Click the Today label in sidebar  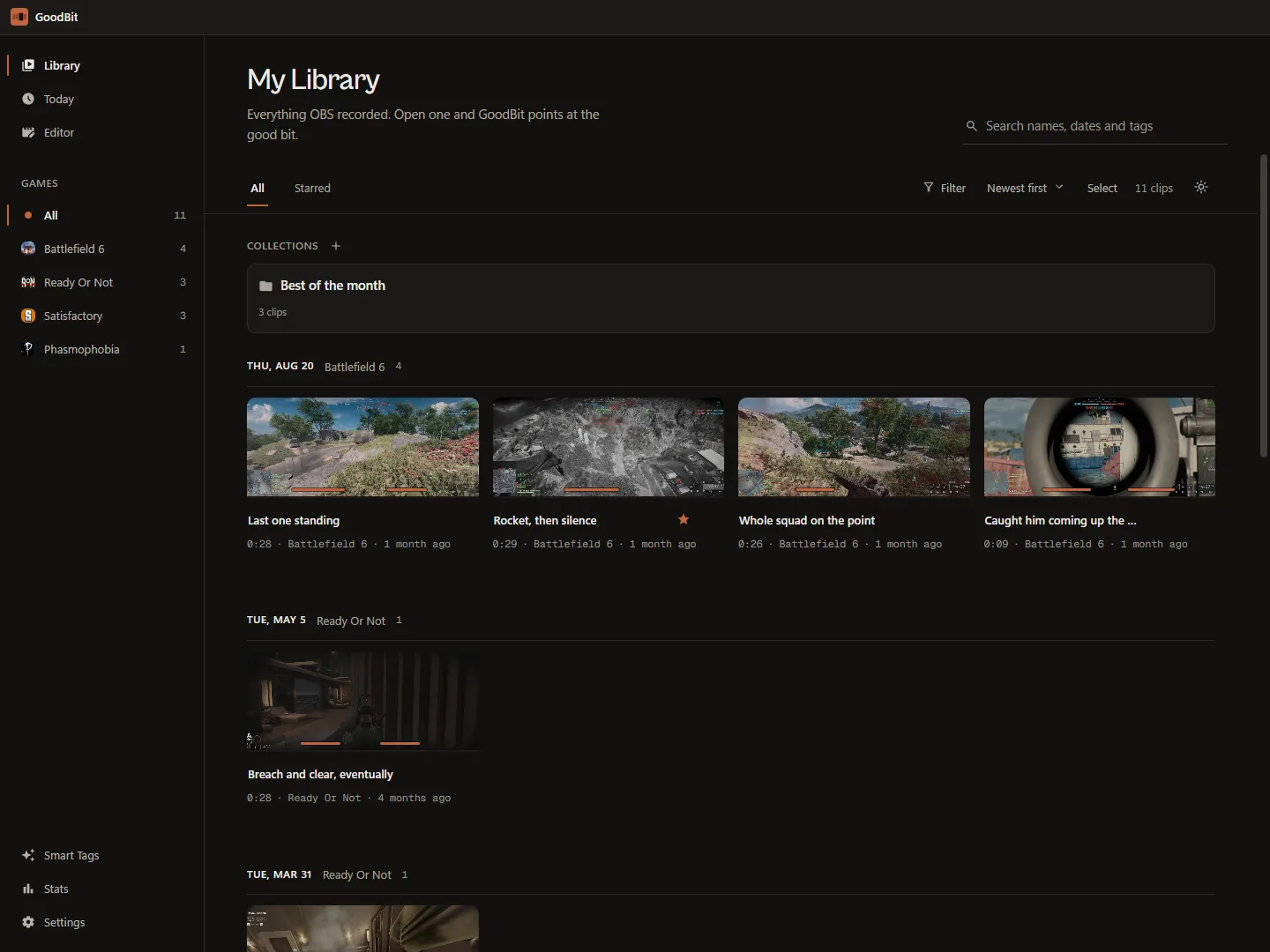click(x=59, y=99)
